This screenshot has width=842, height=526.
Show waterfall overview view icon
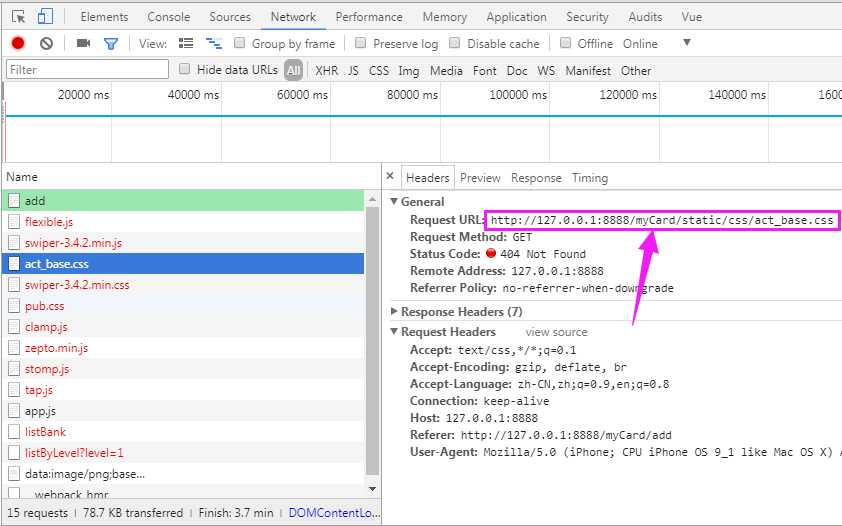(x=214, y=43)
